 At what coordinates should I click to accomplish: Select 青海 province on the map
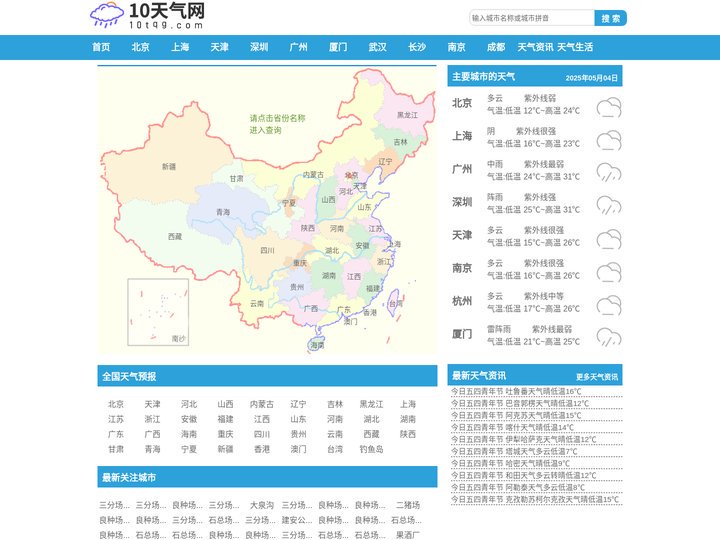(223, 212)
